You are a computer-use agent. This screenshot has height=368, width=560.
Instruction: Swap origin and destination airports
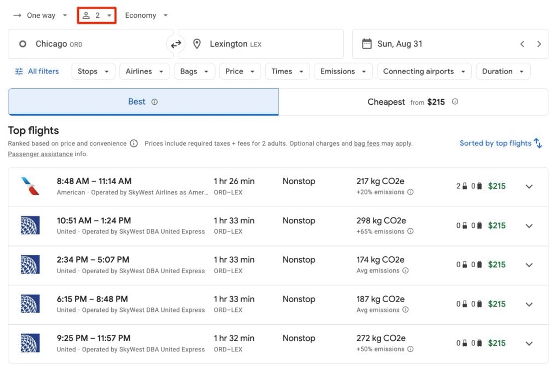pyautogui.click(x=176, y=44)
